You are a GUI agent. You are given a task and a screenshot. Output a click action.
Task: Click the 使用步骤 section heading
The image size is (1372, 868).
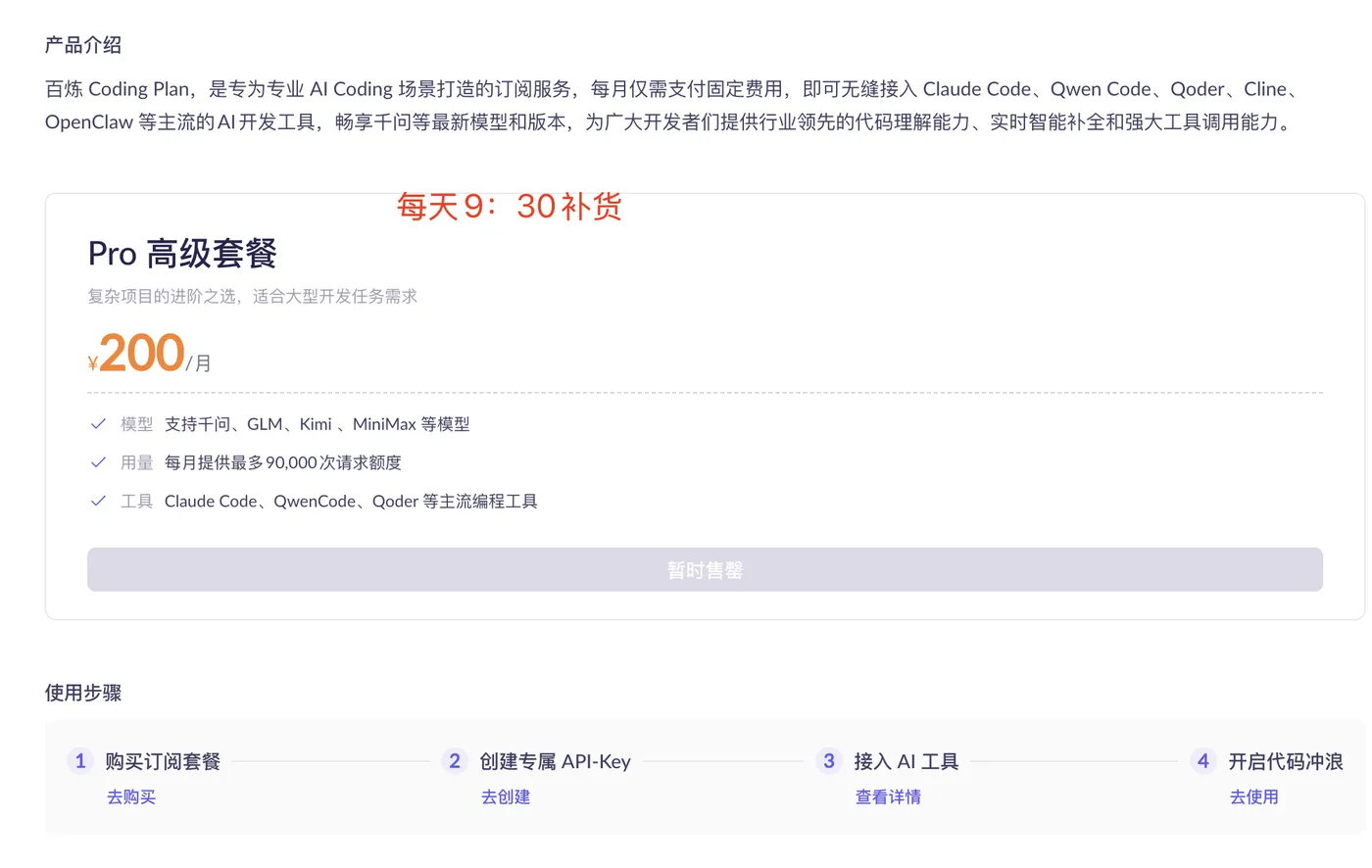click(82, 693)
